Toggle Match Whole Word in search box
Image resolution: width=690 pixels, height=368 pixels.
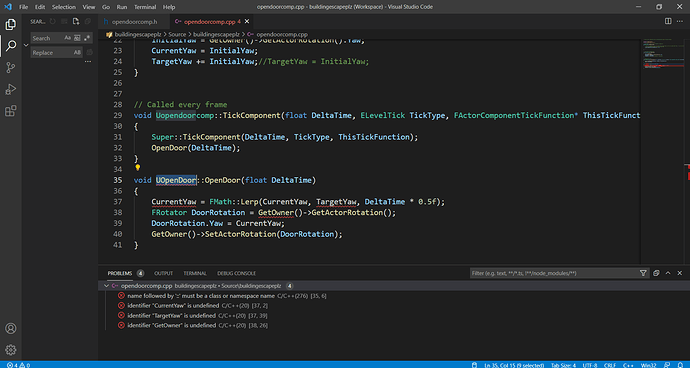[x=77, y=38]
